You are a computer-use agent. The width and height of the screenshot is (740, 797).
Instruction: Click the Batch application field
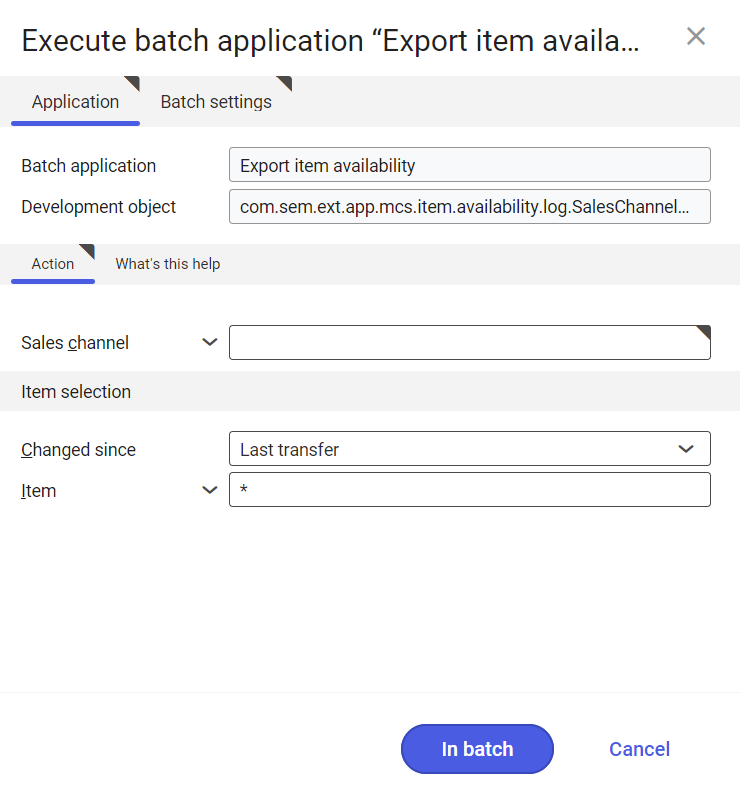pos(470,165)
